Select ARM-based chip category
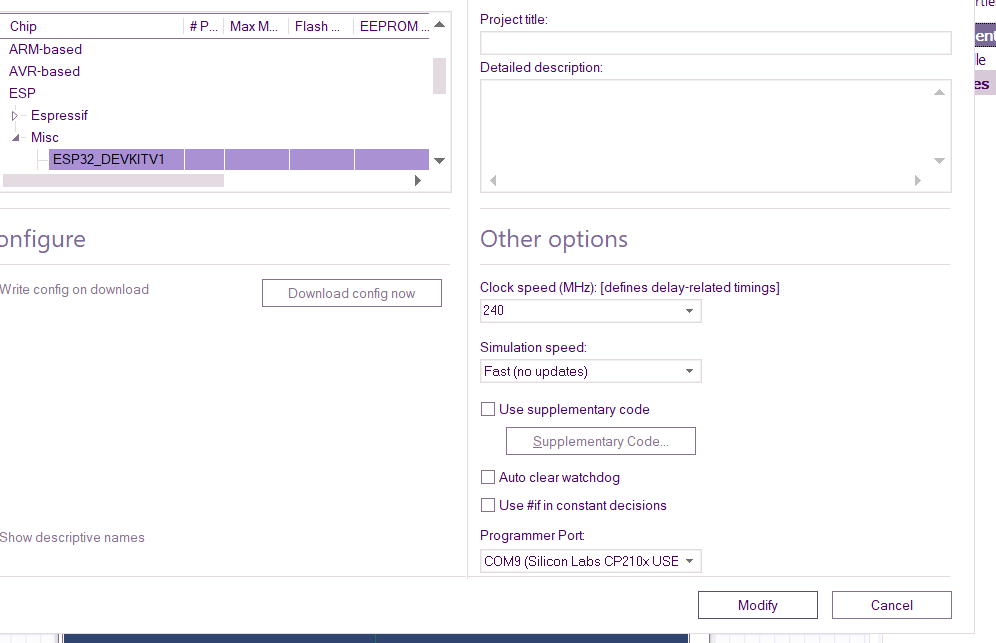Image resolution: width=996 pixels, height=643 pixels. pyautogui.click(x=46, y=49)
